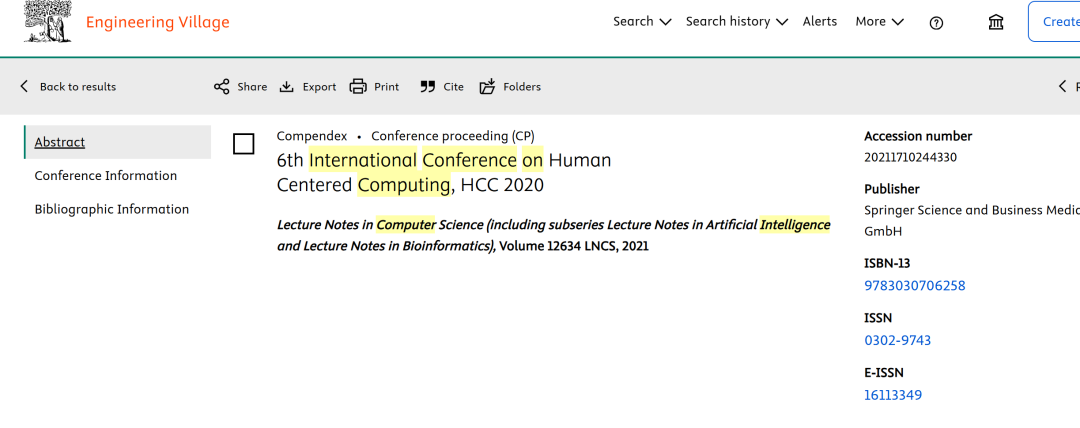Click the Springer Science publisher name
The image size is (1080, 428).
[x=972, y=221]
